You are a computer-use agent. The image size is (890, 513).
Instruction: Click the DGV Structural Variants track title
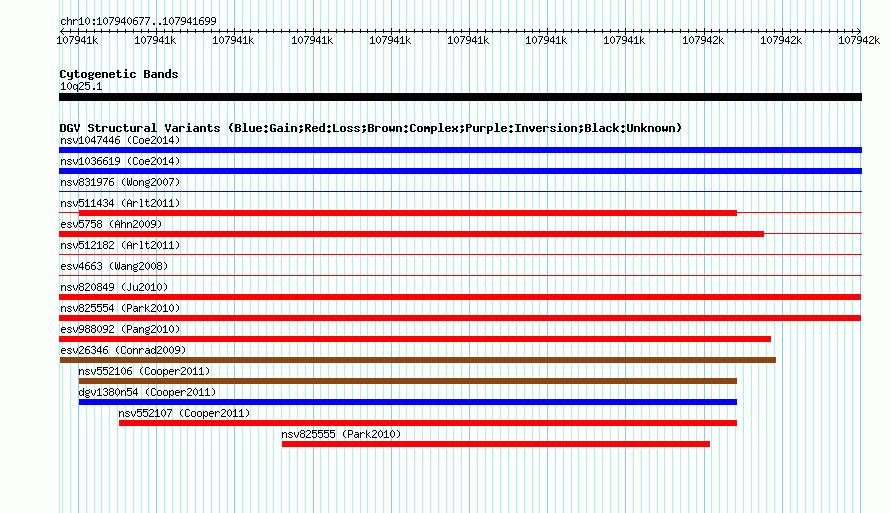pyautogui.click(x=371, y=128)
